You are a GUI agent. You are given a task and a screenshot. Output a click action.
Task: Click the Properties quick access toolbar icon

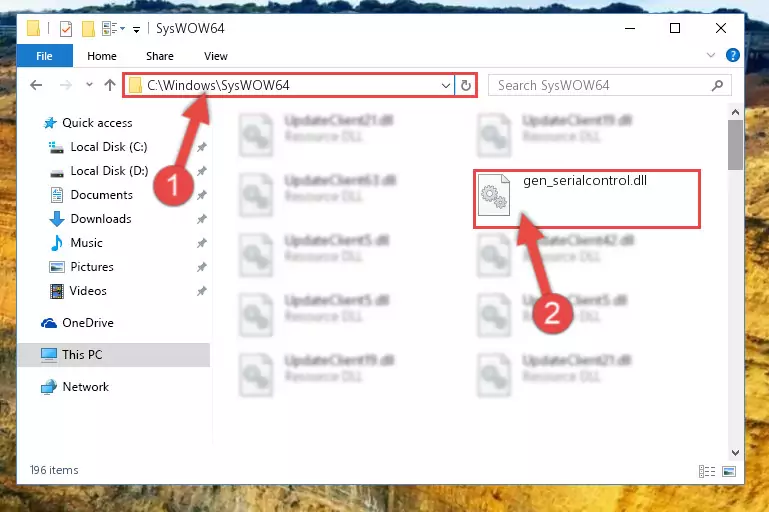[66, 29]
